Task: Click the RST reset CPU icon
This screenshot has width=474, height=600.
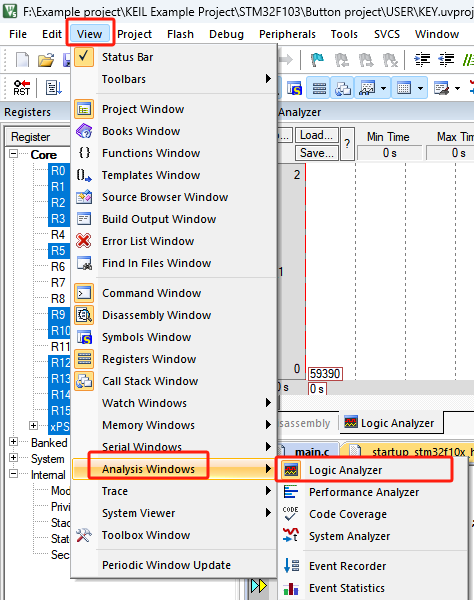Action: (x=21, y=88)
